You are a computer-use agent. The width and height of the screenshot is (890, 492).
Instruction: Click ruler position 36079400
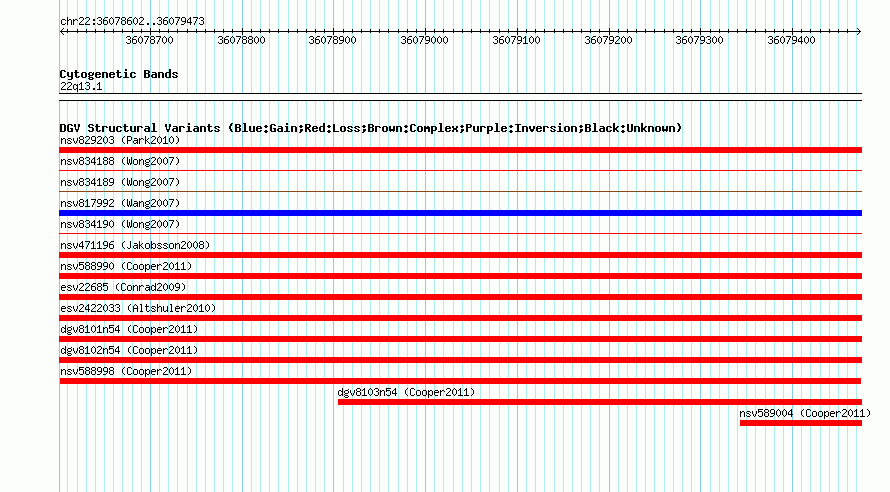click(791, 40)
